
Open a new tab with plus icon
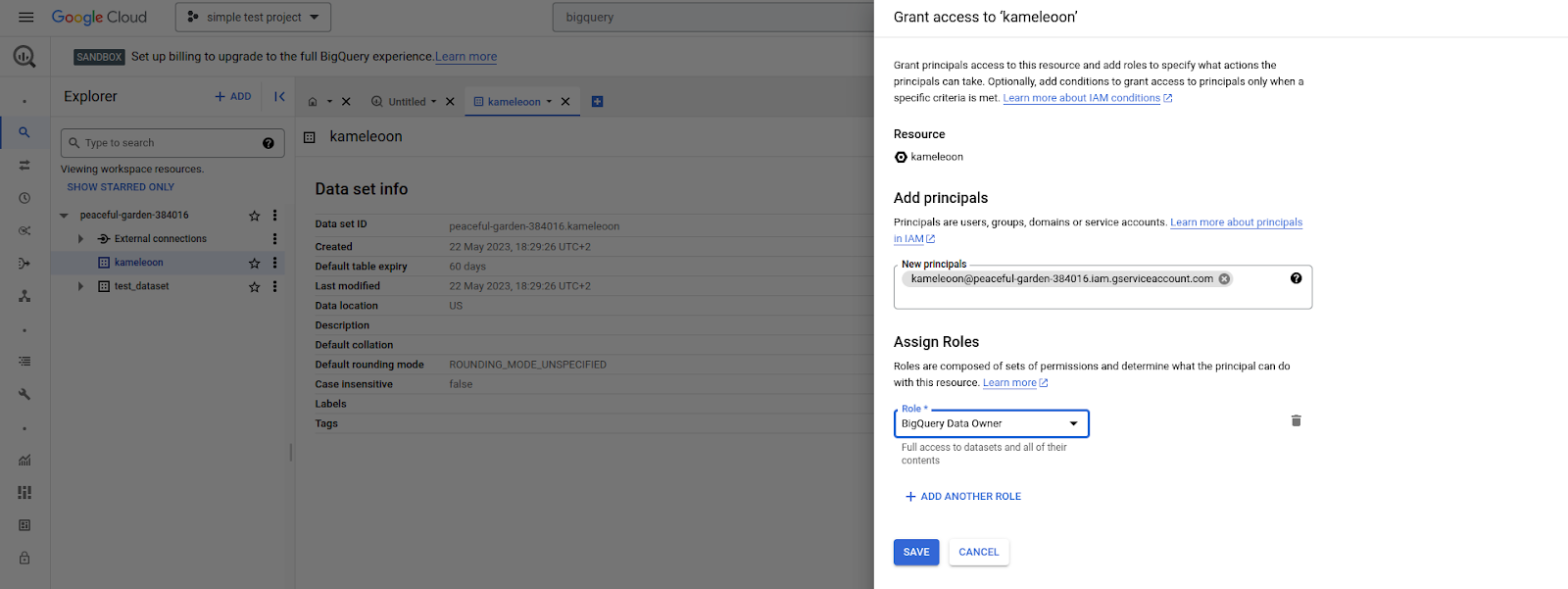[x=598, y=101]
